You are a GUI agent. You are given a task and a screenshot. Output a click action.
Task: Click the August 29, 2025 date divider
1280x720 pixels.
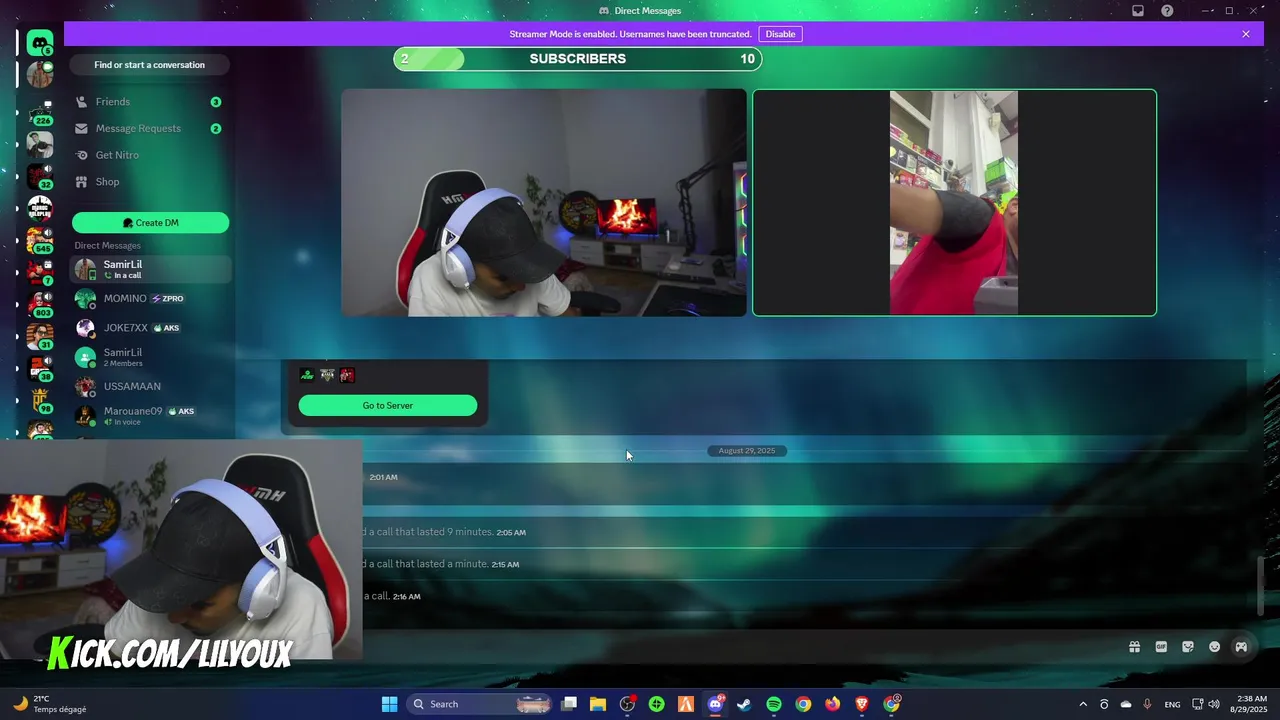click(x=747, y=451)
